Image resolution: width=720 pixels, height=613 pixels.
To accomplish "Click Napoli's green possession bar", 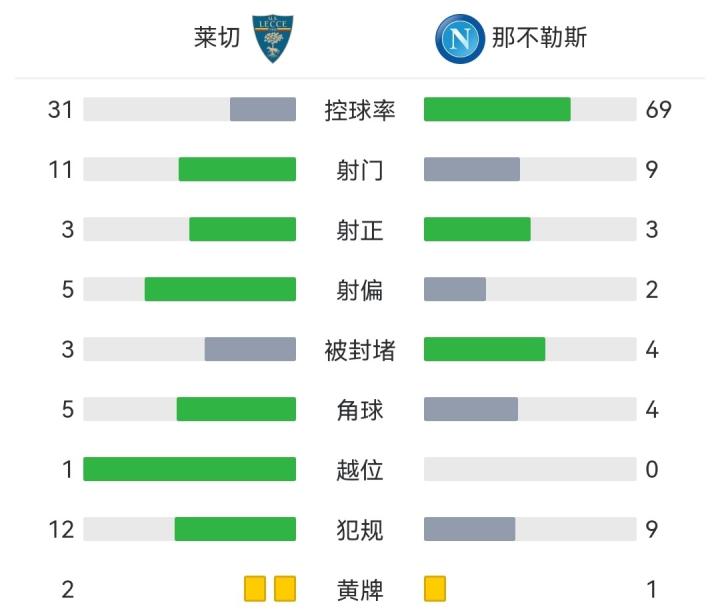I will tap(497, 109).
